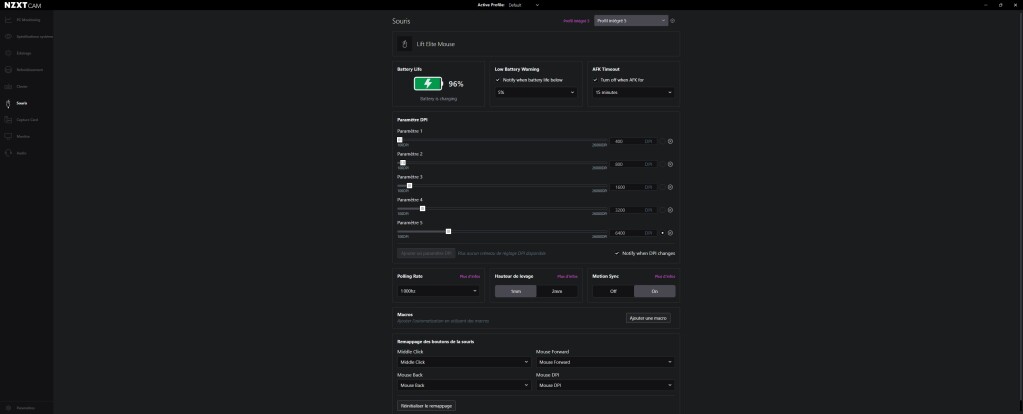Remove DPI Paramètre 5 with its X icon

click(x=670, y=233)
